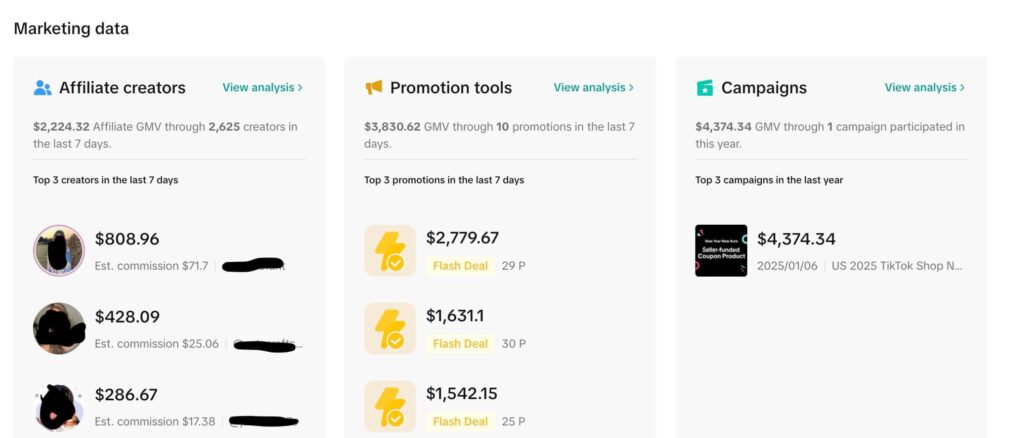Click the Promotion tools megaphone icon
The height and width of the screenshot is (438, 1024).
click(x=374, y=88)
